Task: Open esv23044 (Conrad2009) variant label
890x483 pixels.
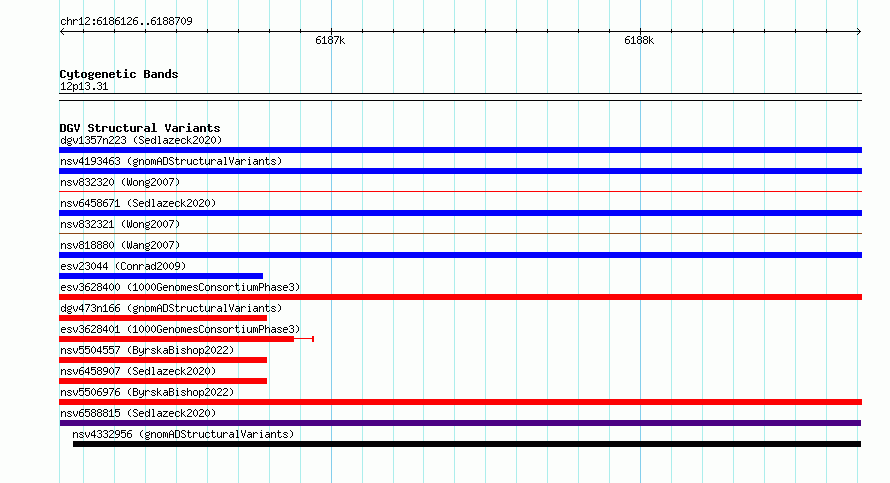Action: pyautogui.click(x=123, y=266)
